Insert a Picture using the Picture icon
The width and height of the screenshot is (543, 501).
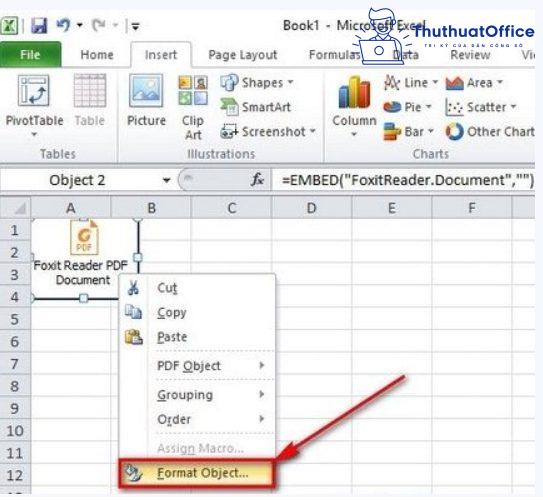pyautogui.click(x=146, y=90)
